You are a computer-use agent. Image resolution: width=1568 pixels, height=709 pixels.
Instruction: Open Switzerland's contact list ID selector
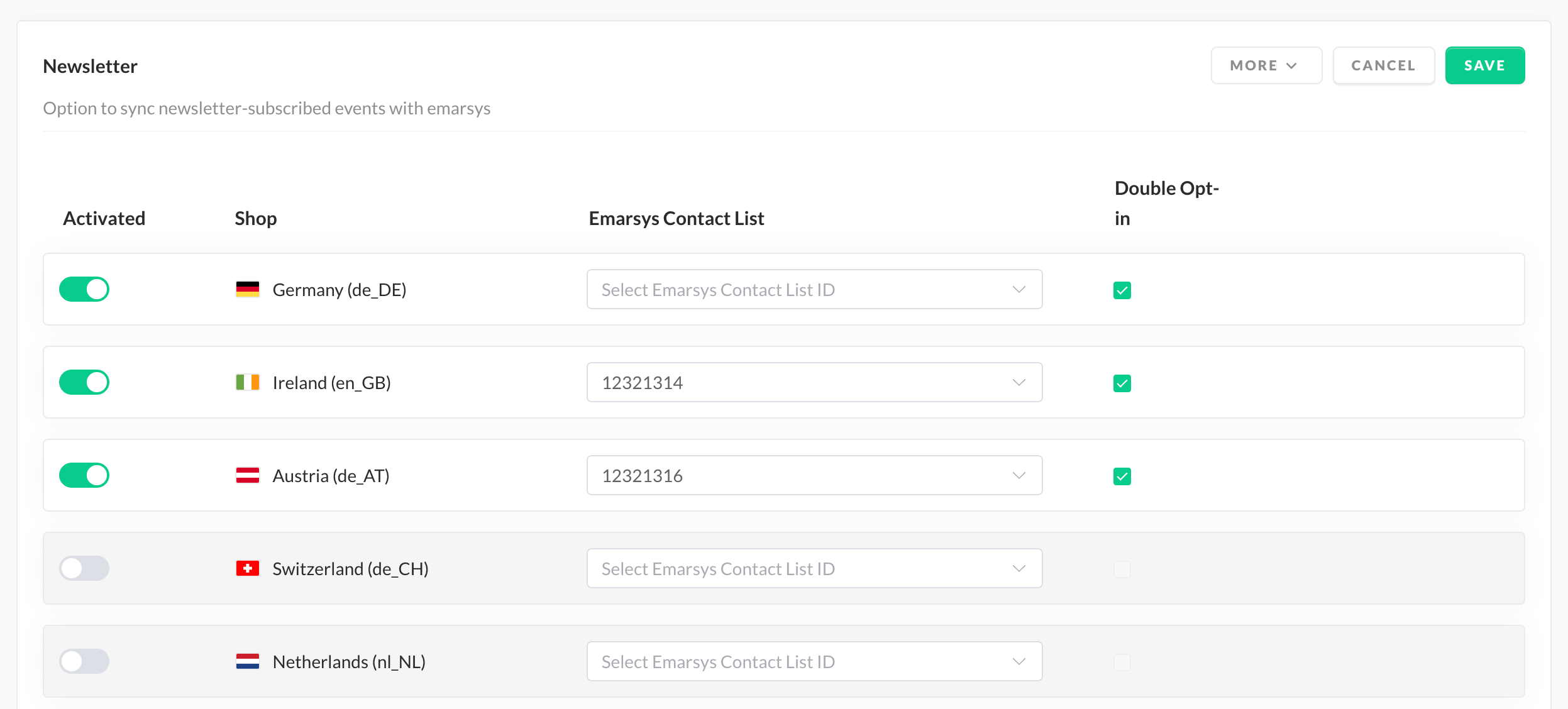tap(814, 568)
